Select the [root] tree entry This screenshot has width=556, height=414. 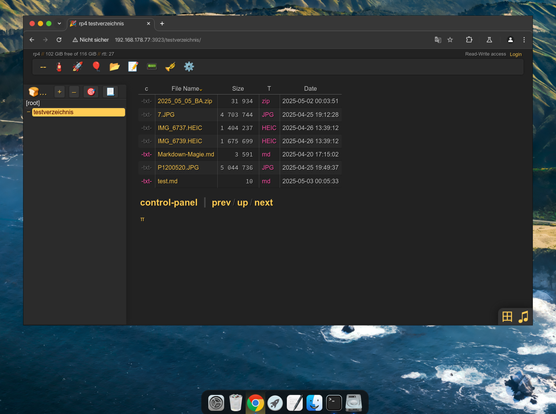pos(33,103)
